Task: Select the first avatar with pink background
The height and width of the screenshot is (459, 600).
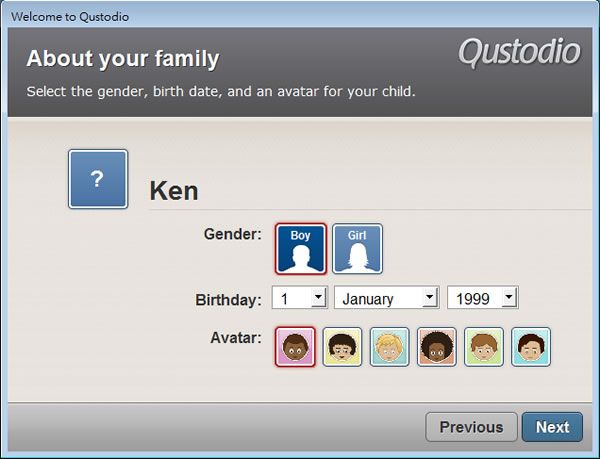Action: tap(294, 347)
